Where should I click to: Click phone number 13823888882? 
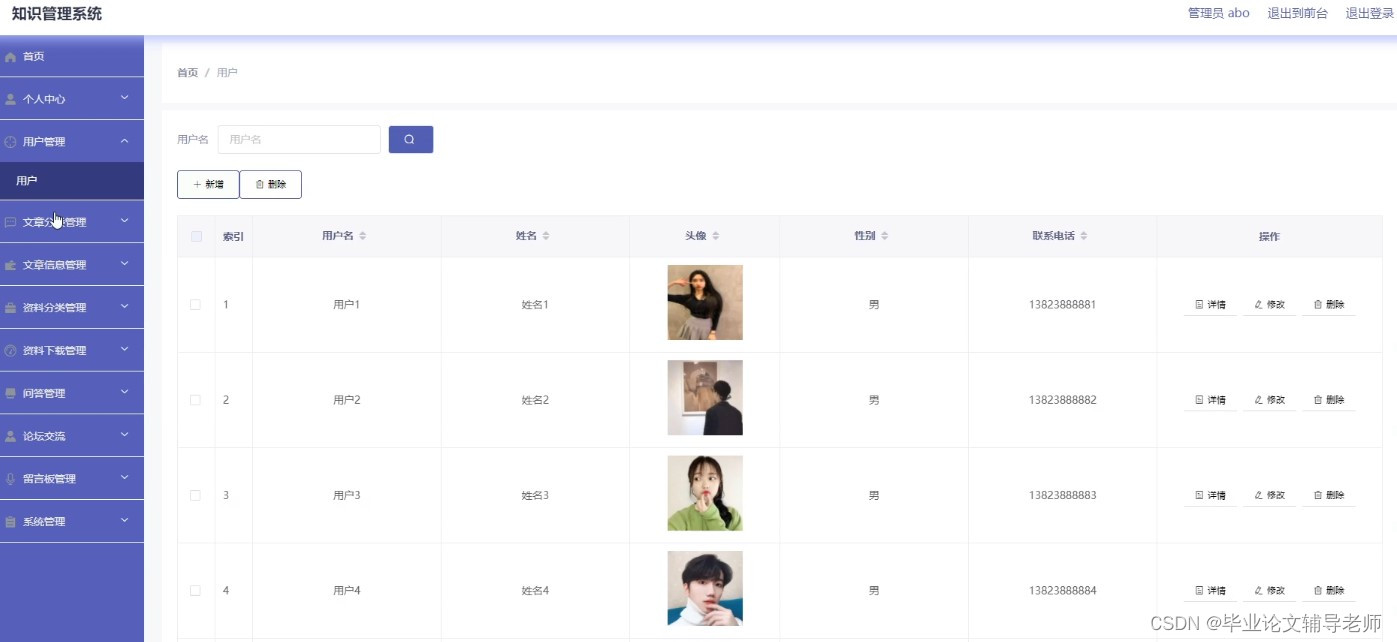click(1062, 400)
